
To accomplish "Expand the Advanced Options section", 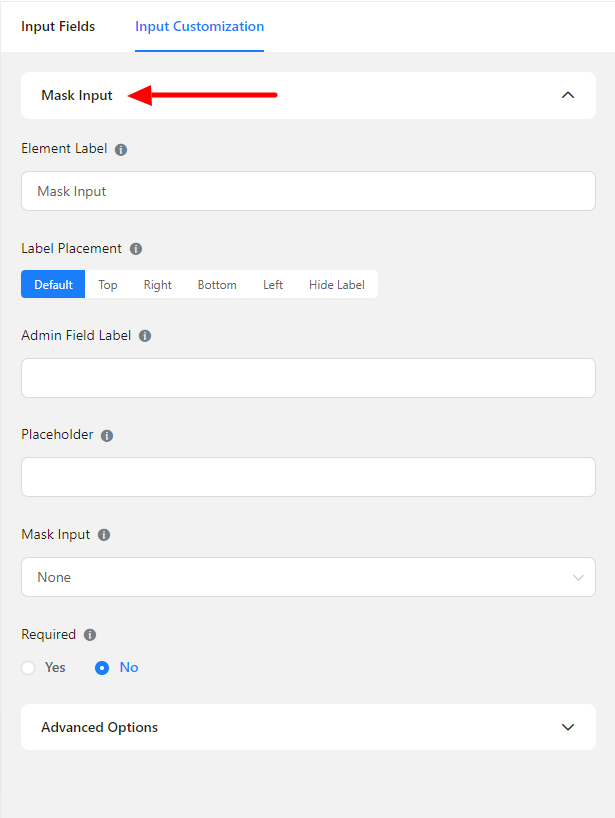I will (x=568, y=727).
